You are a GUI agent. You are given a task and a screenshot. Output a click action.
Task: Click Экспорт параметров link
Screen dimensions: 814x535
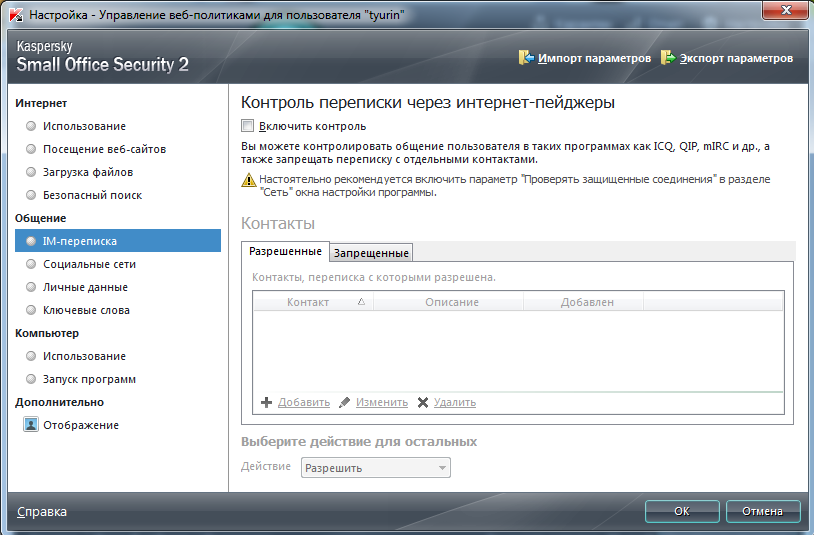click(x=736, y=58)
